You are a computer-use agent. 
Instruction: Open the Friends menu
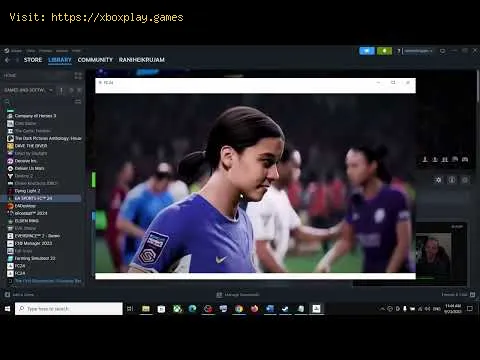click(46, 51)
